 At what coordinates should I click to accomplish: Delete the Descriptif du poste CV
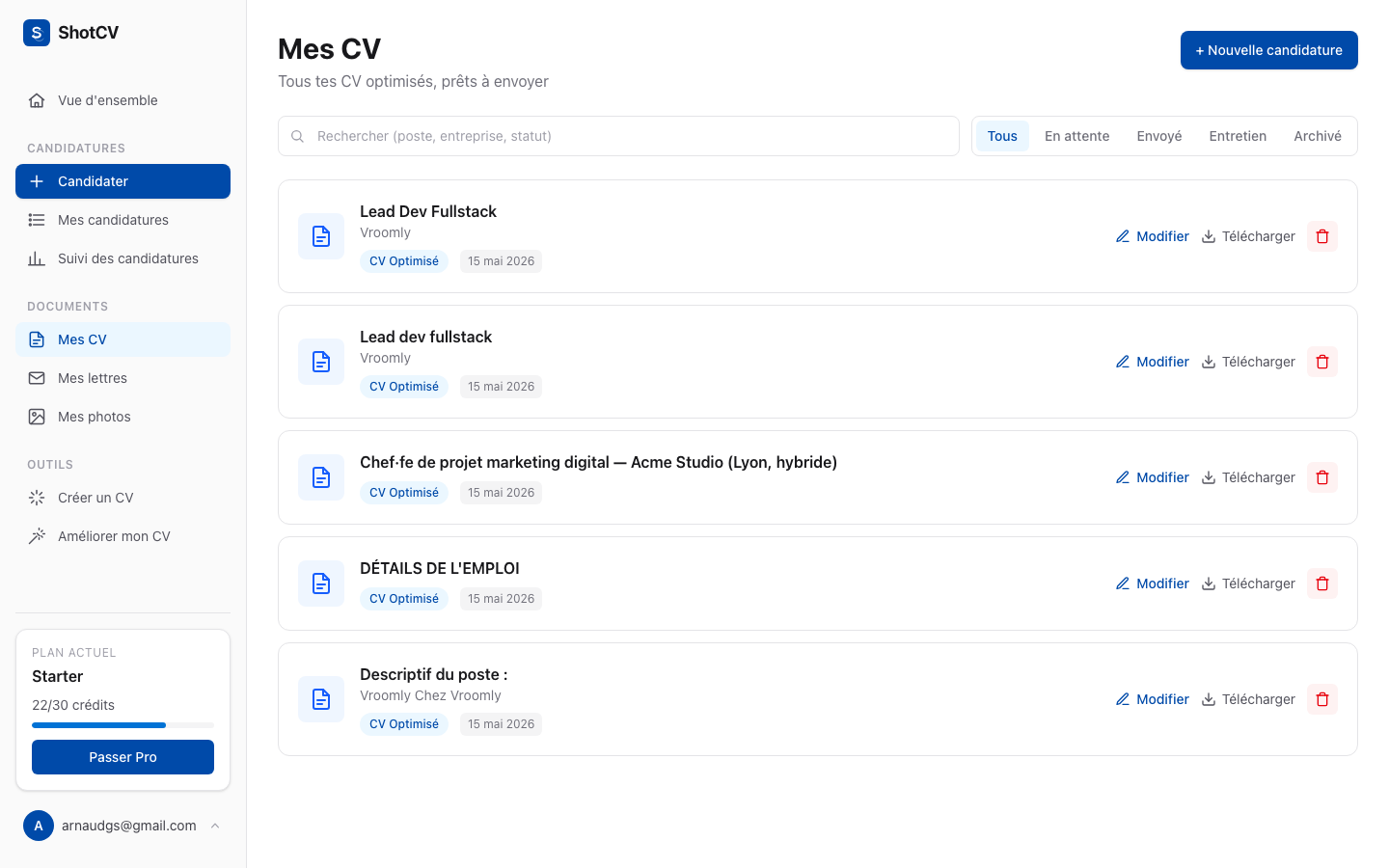point(1322,699)
